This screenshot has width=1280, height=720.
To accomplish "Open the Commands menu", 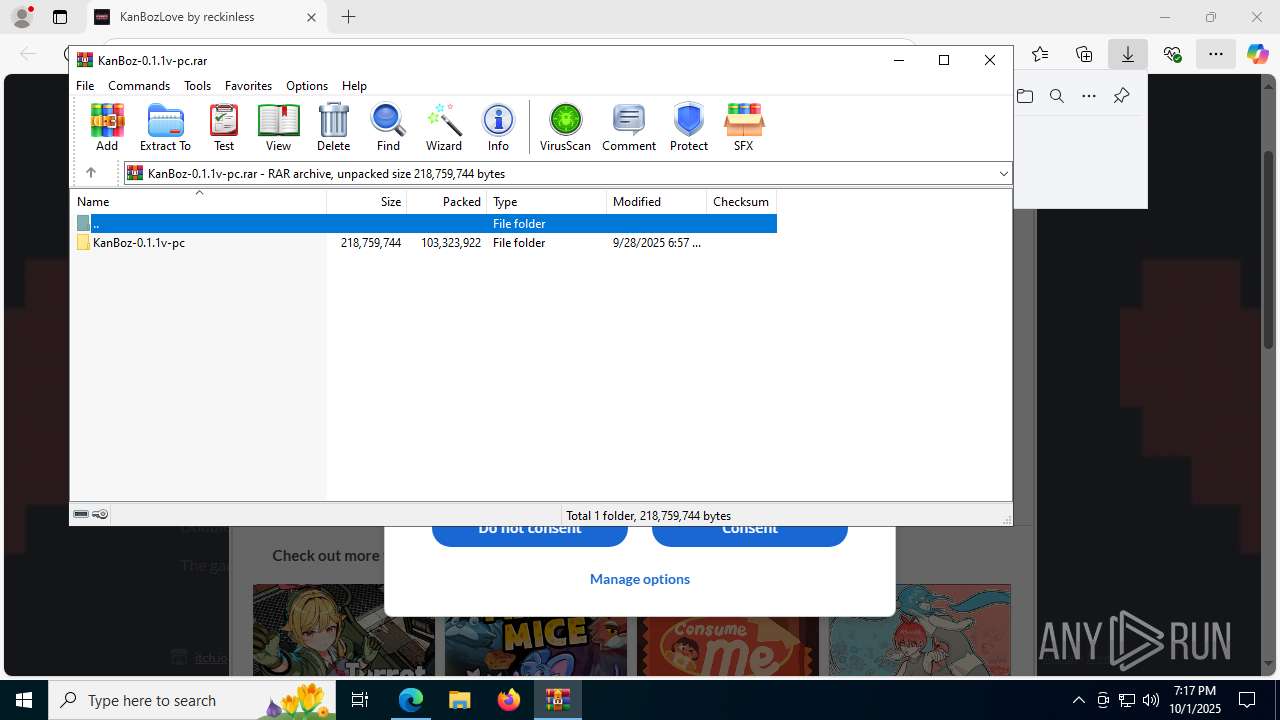I will tap(139, 86).
